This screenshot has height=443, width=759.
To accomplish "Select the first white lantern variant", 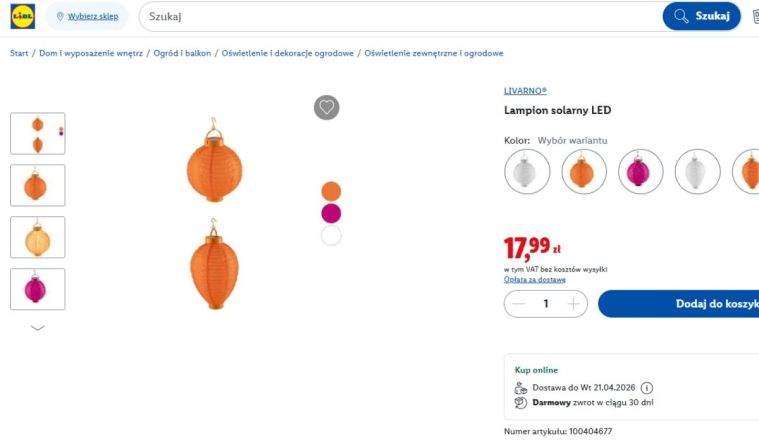I will click(527, 171).
